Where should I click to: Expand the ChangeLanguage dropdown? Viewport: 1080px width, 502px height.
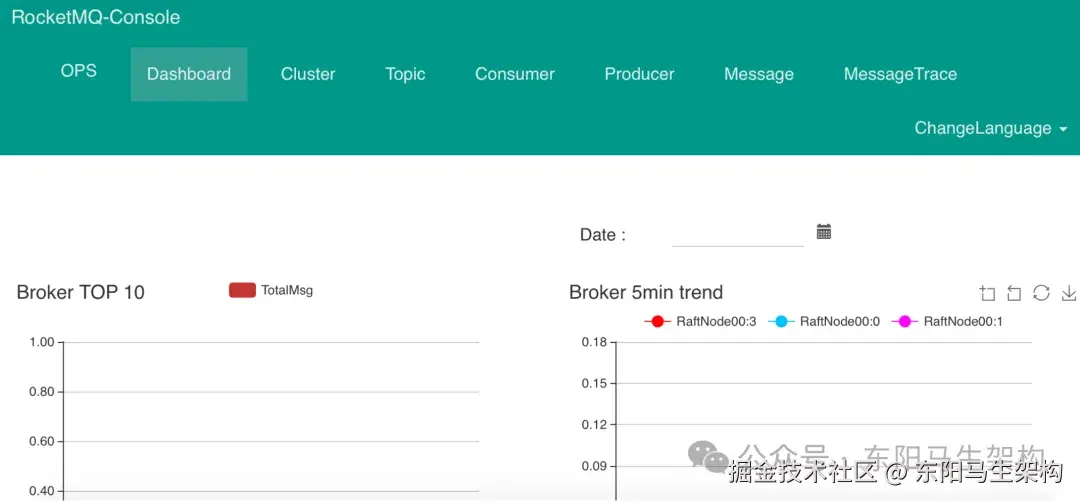click(990, 128)
